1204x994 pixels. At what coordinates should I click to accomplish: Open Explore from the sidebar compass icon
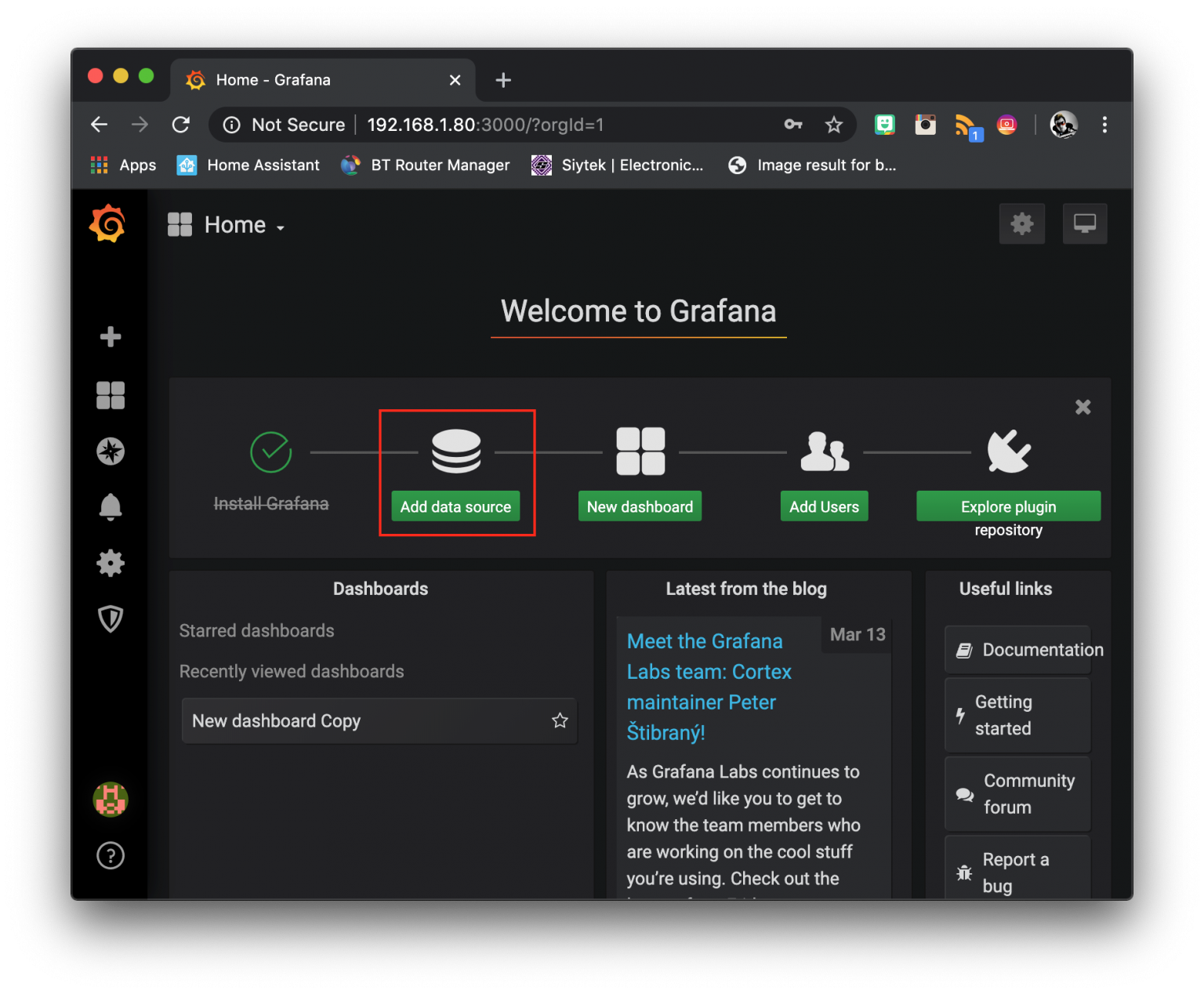click(110, 452)
